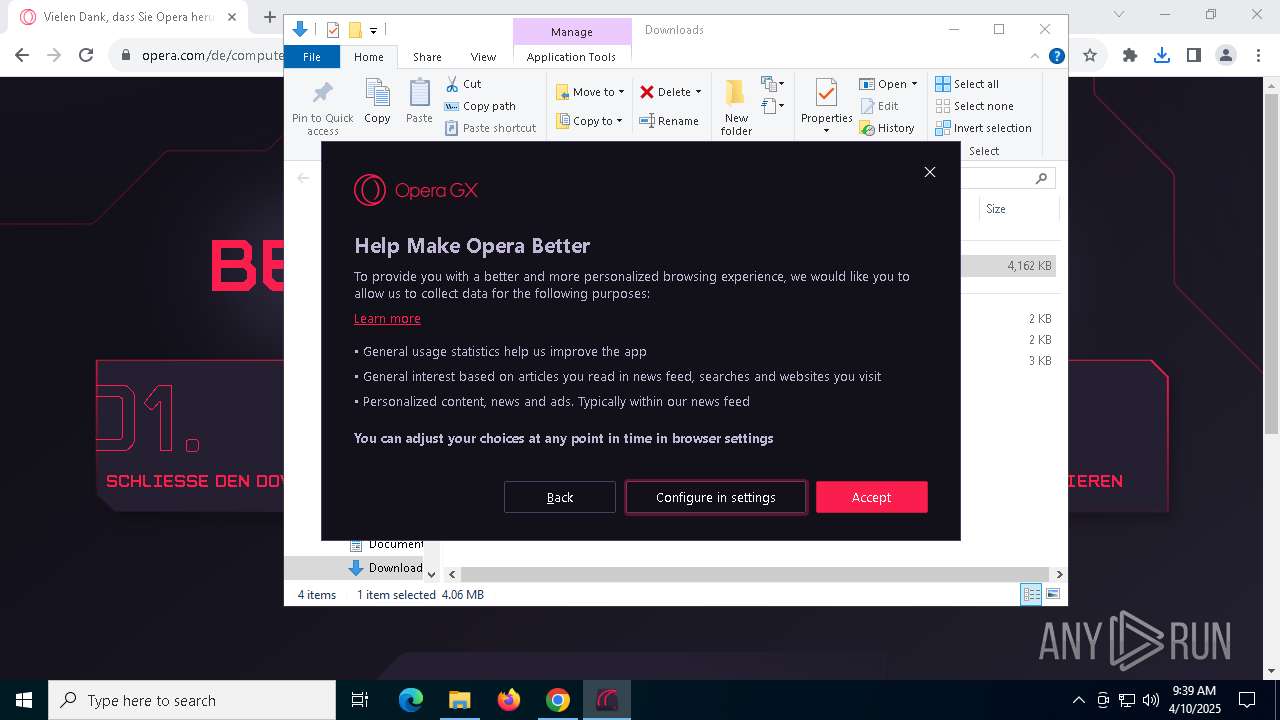1280x720 pixels.
Task: Select the 4,162 KB file row
Action: coord(1008,266)
